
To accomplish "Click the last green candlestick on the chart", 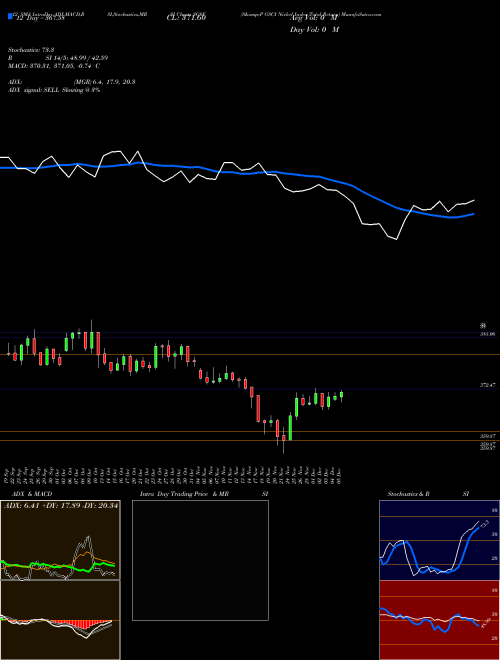I will [341, 395].
